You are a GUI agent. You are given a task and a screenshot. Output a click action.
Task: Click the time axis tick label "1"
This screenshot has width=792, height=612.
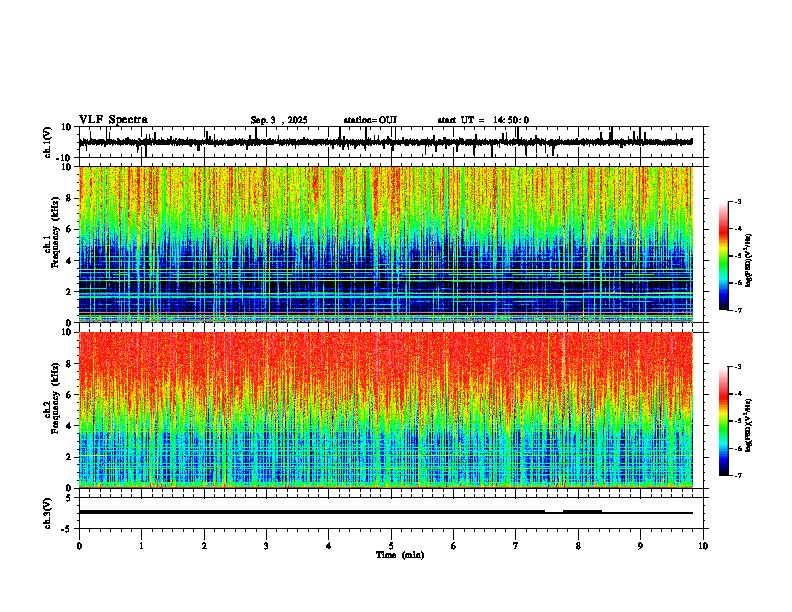(x=141, y=546)
